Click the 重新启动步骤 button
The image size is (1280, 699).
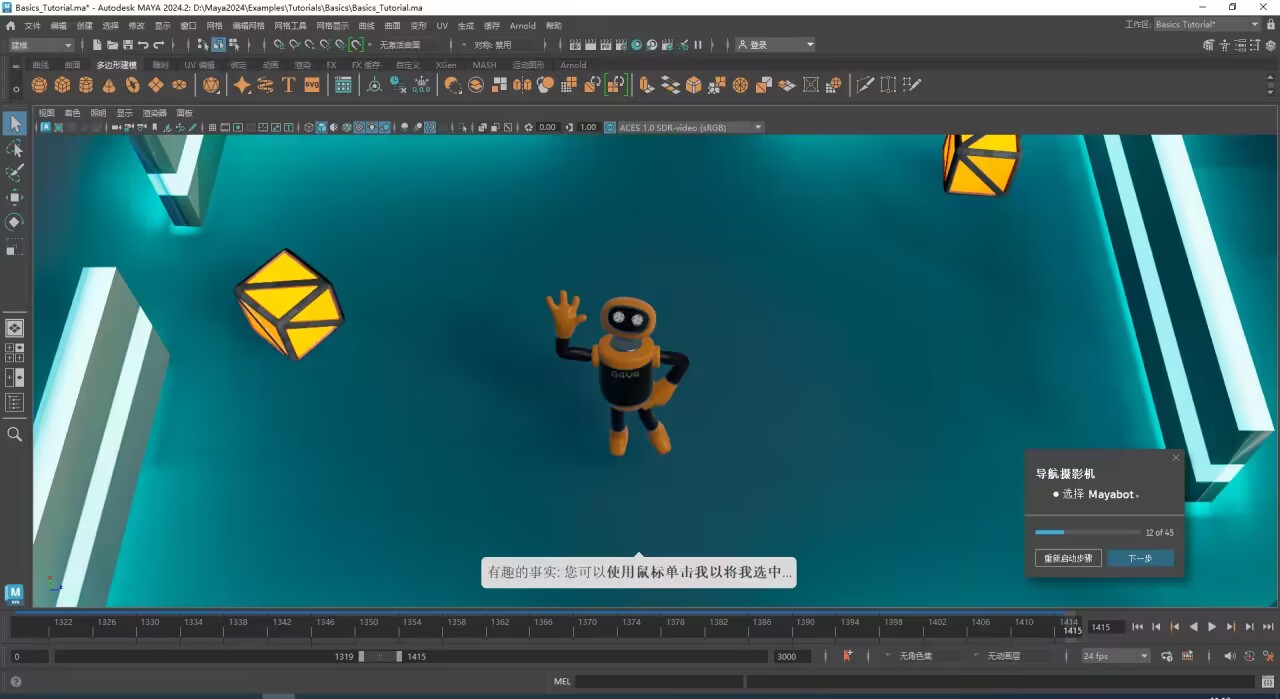coord(1068,558)
